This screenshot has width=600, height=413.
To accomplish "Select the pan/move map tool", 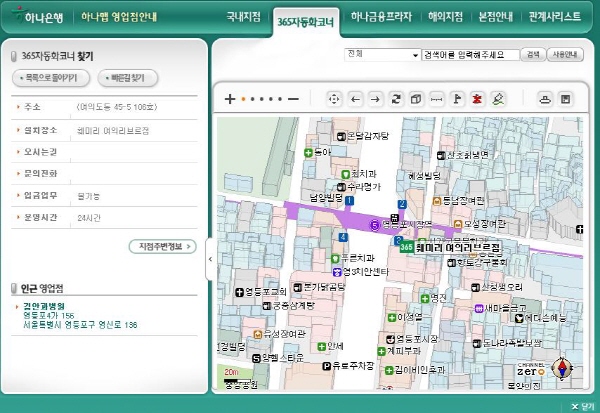I will (334, 99).
